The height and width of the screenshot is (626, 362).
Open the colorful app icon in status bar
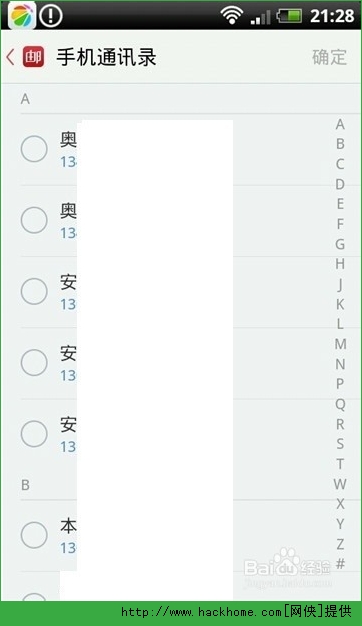tap(22, 15)
